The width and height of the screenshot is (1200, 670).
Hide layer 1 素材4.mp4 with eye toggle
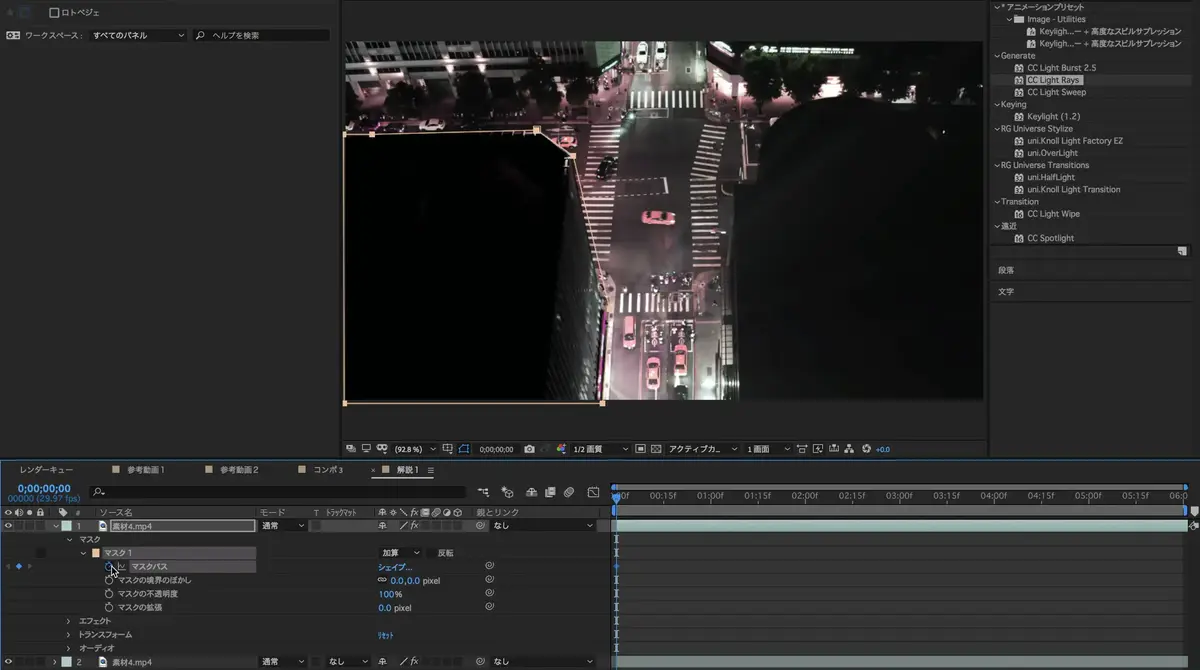point(8,525)
